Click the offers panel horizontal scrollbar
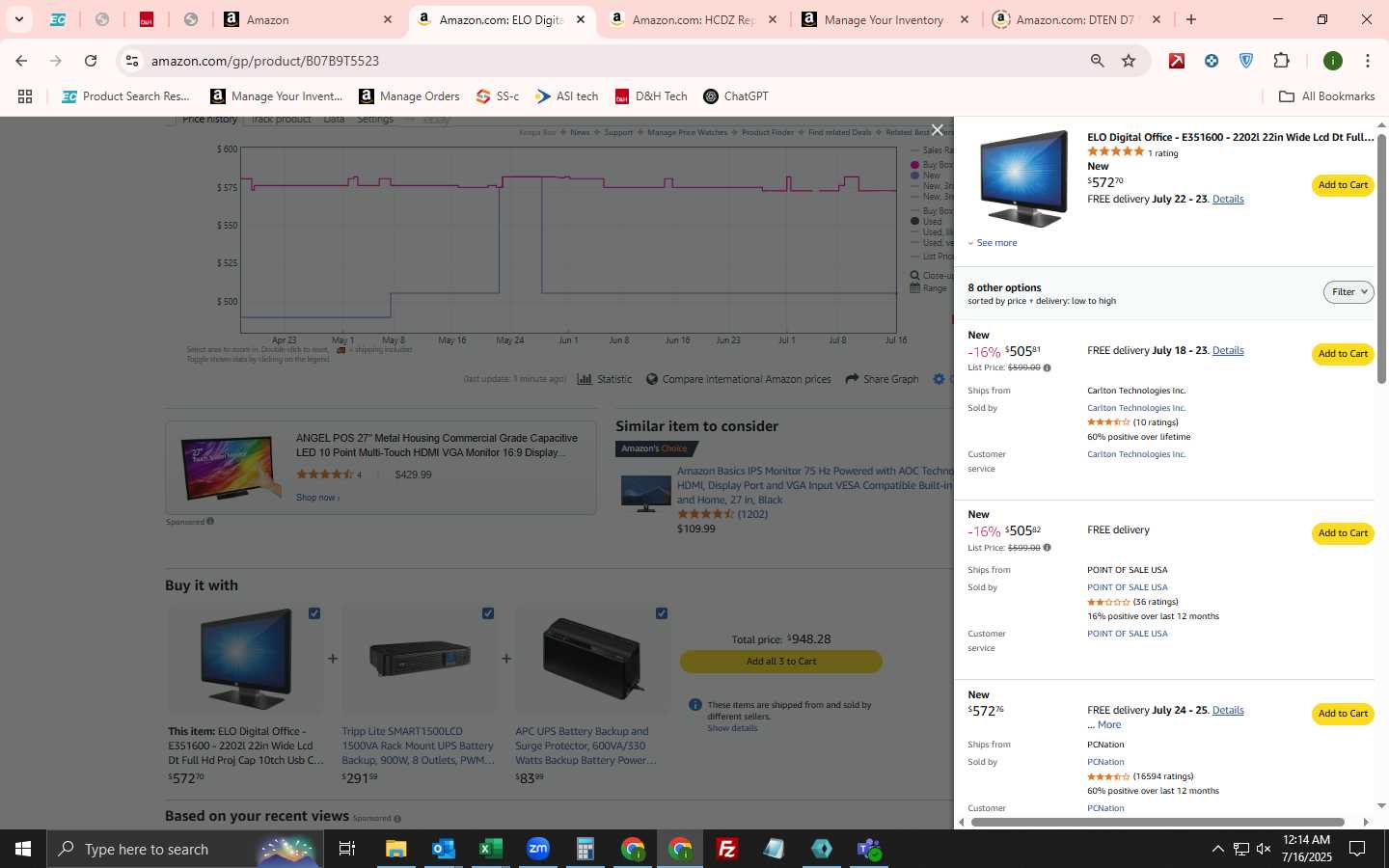The height and width of the screenshot is (868, 1389). 1157,823
